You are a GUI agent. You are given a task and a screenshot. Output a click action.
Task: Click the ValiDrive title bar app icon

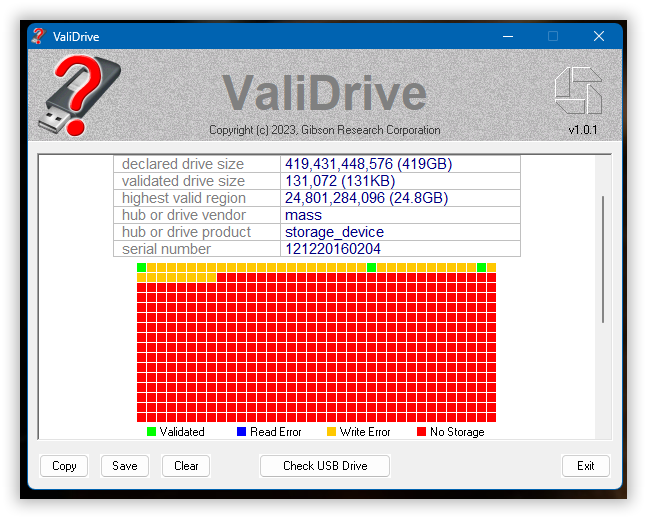38,36
